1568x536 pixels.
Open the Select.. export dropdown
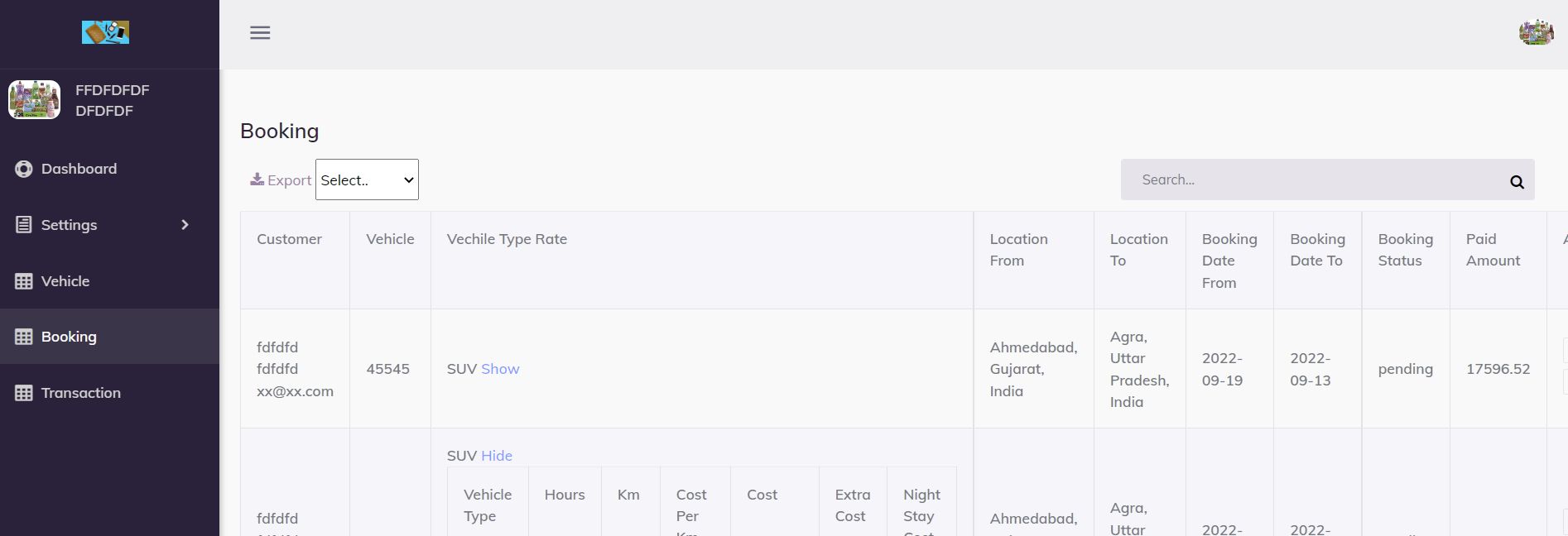coord(367,179)
